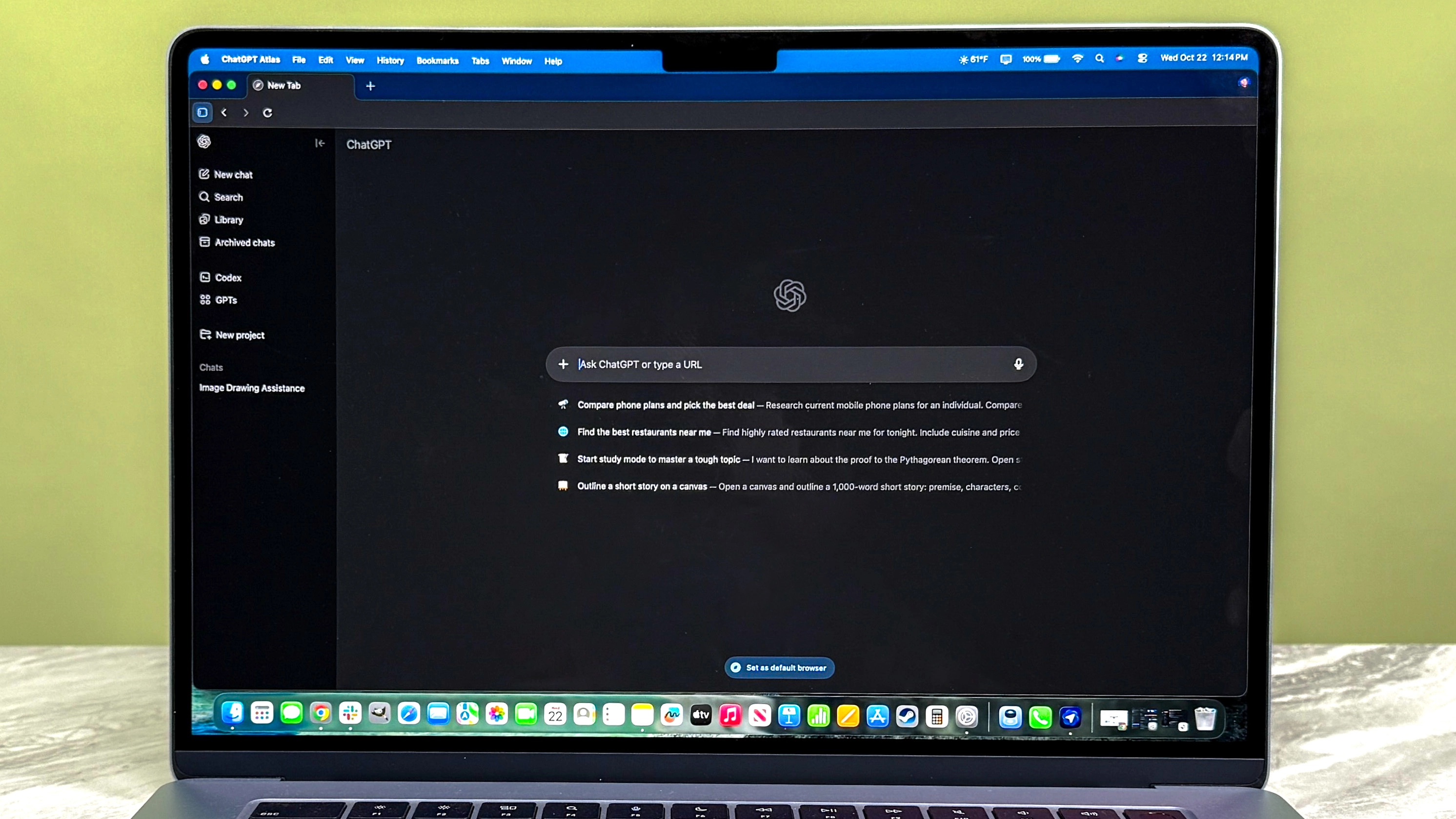Click Set as default browser button
1456x819 pixels.
(x=779, y=667)
